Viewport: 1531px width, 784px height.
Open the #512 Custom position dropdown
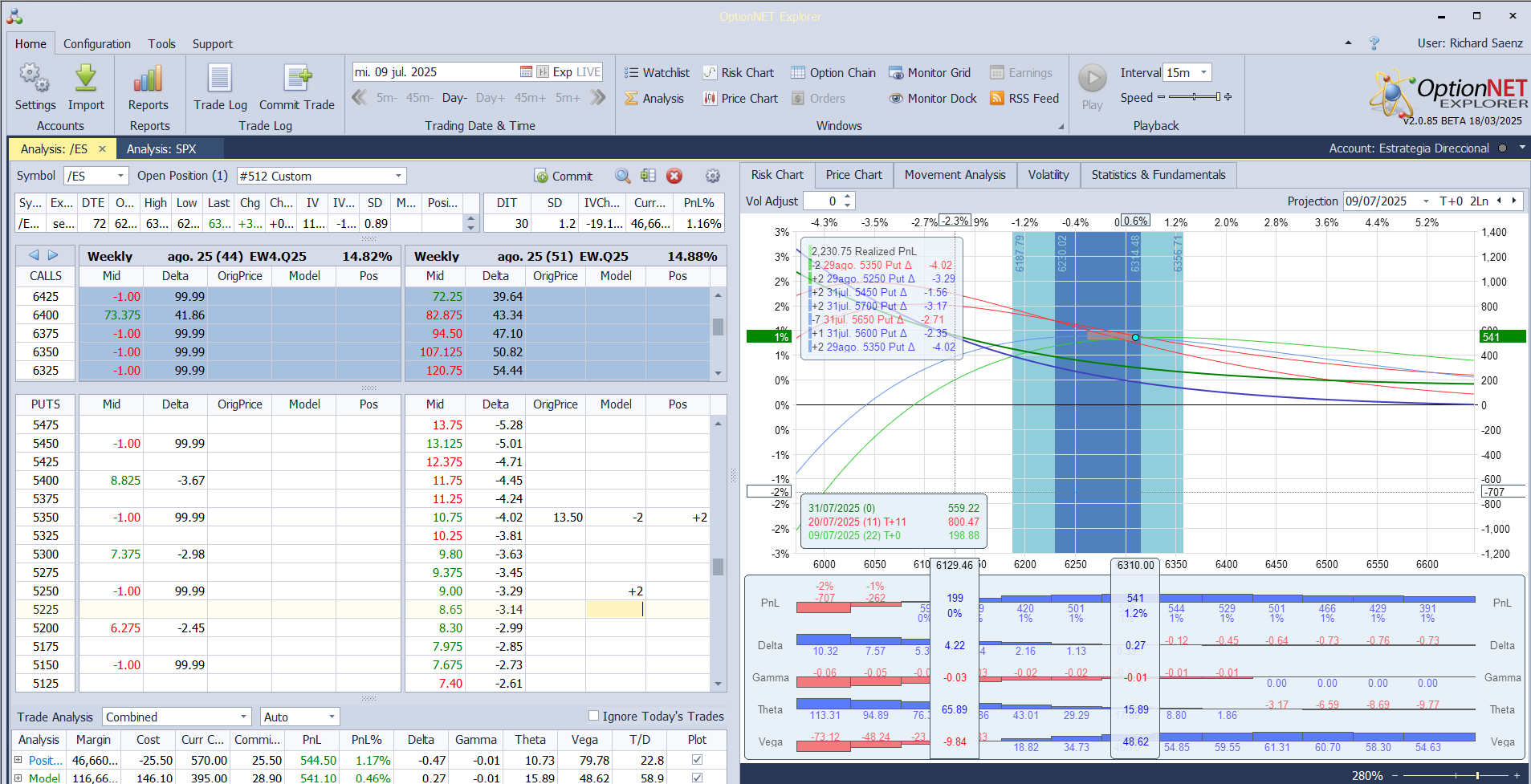[398, 176]
